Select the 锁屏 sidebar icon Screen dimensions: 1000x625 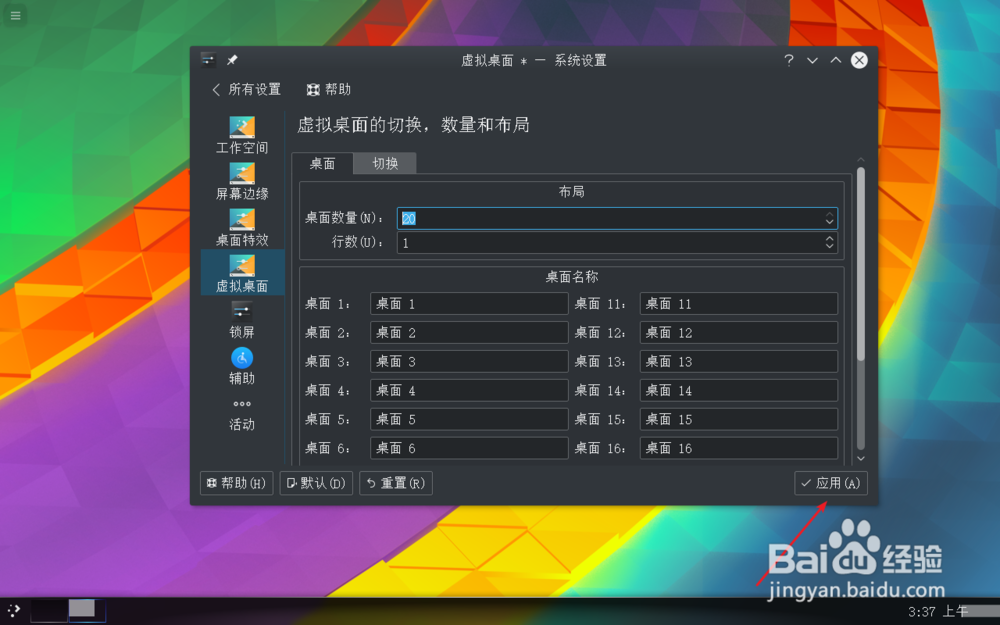coord(241,319)
